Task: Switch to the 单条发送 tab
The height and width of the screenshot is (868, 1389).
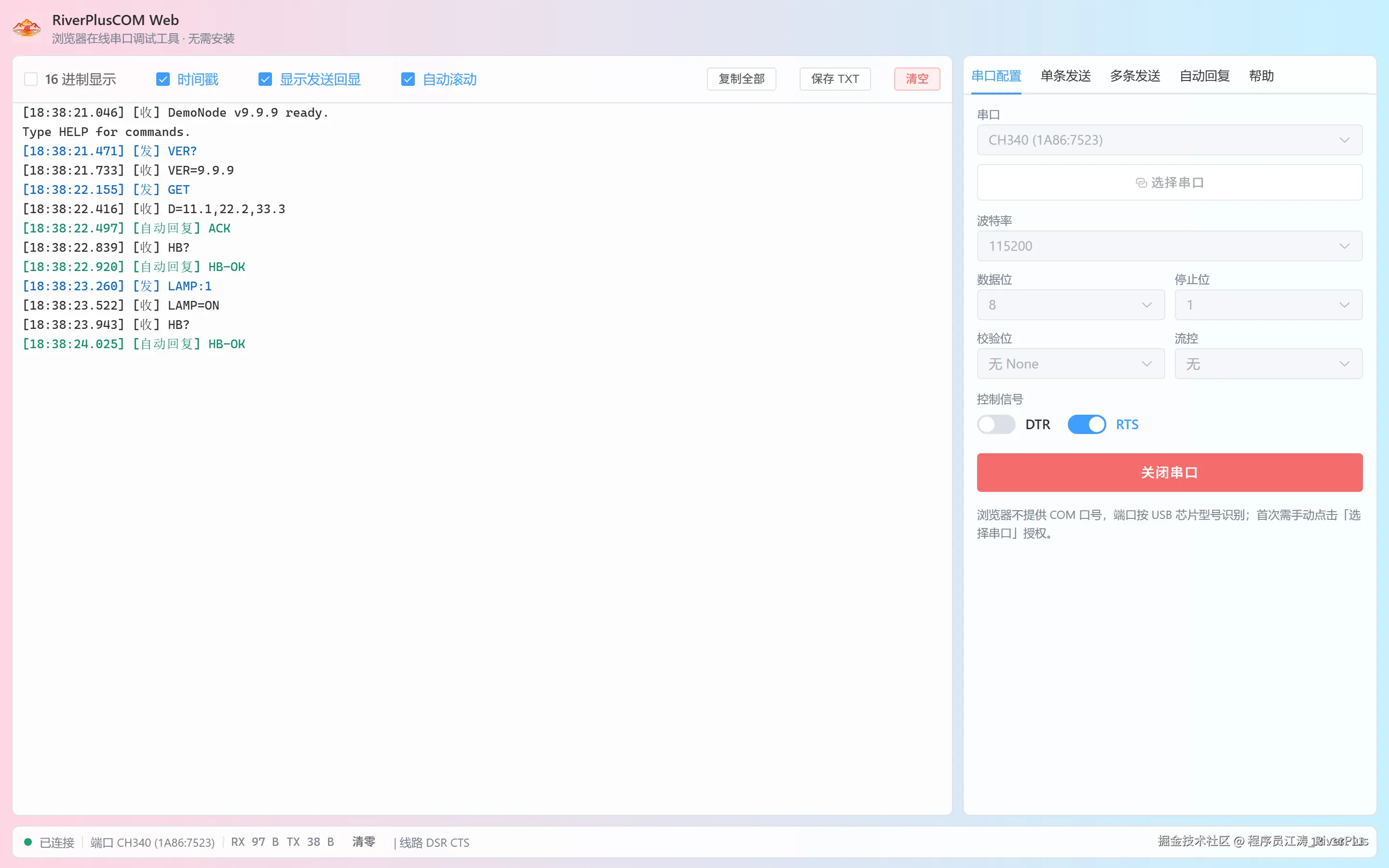Action: pyautogui.click(x=1065, y=76)
